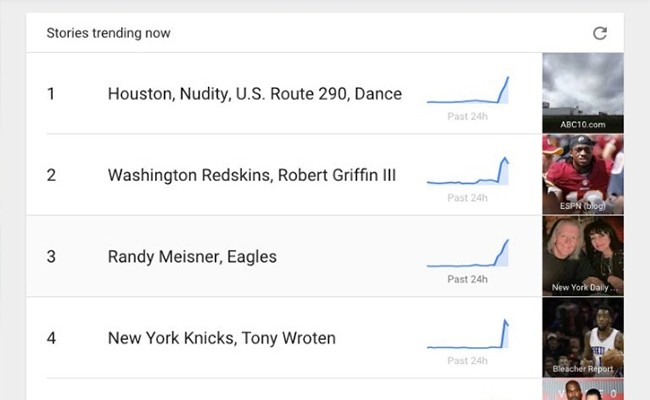The width and height of the screenshot is (650, 400).
Task: Click the trend sparkline for the Houston story
Action: click(x=468, y=91)
